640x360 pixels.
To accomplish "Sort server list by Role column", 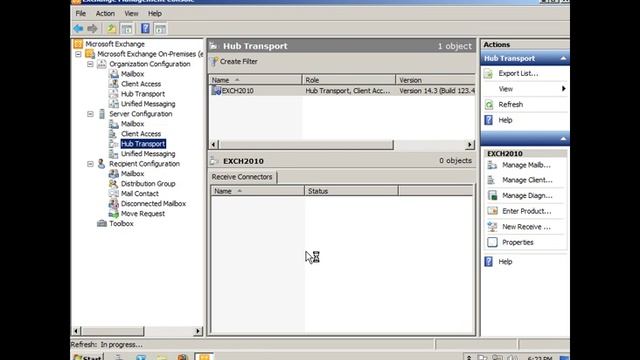I will pyautogui.click(x=349, y=80).
